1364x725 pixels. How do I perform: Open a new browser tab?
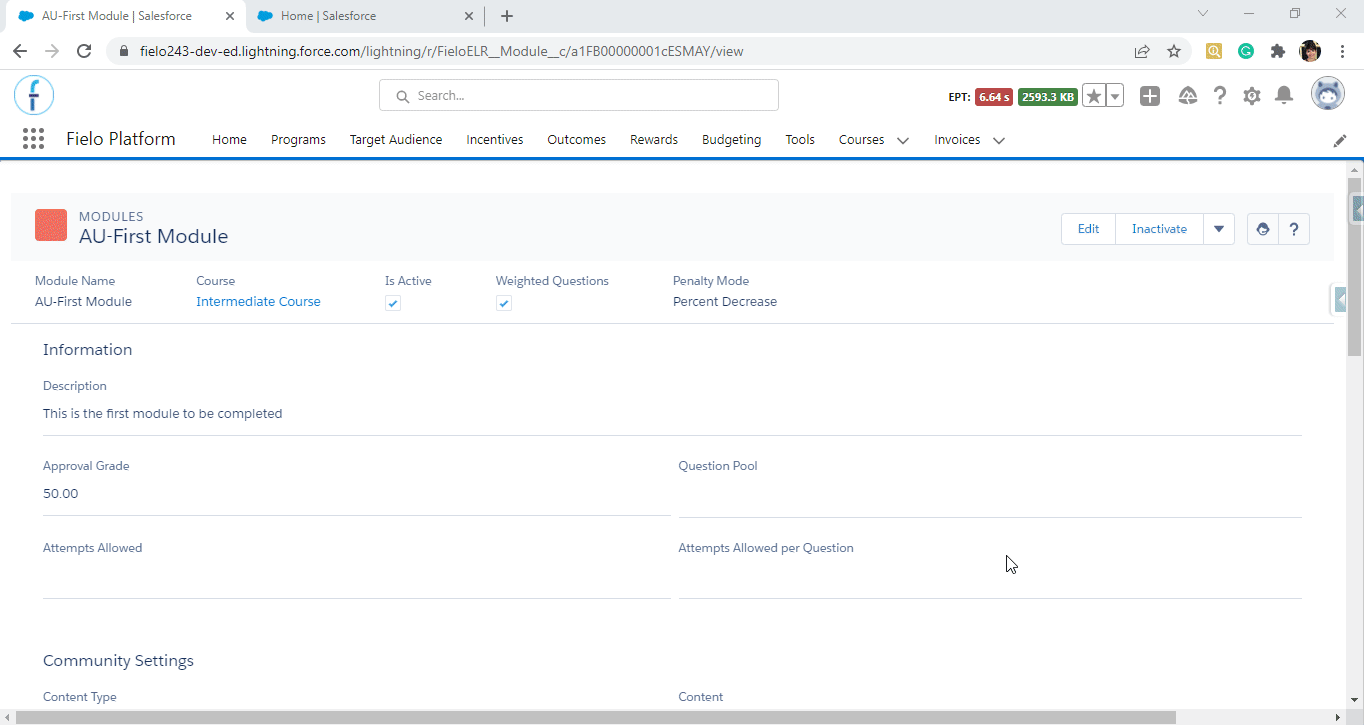coord(507,16)
